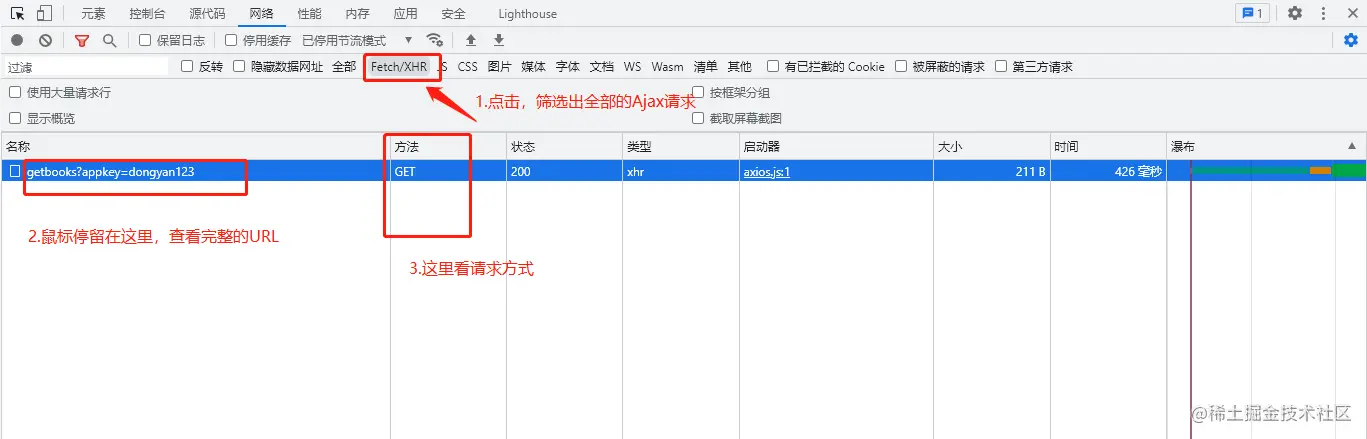
Task: Click the 426 毫秒 time cell
Action: [1108, 171]
